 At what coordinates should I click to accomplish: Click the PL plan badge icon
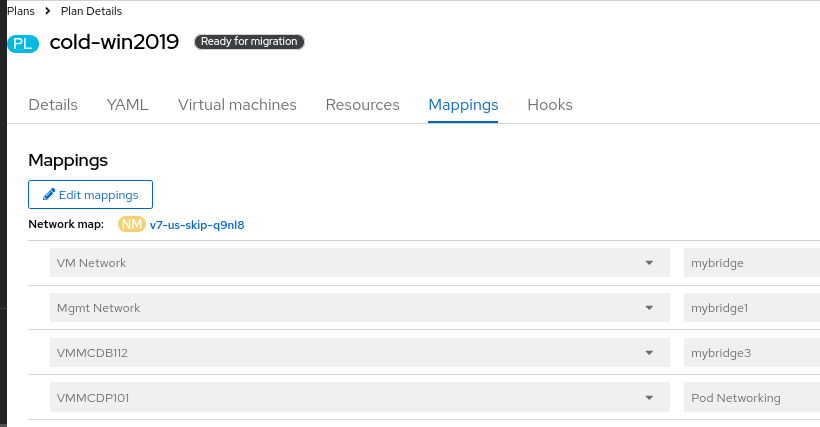[25, 43]
